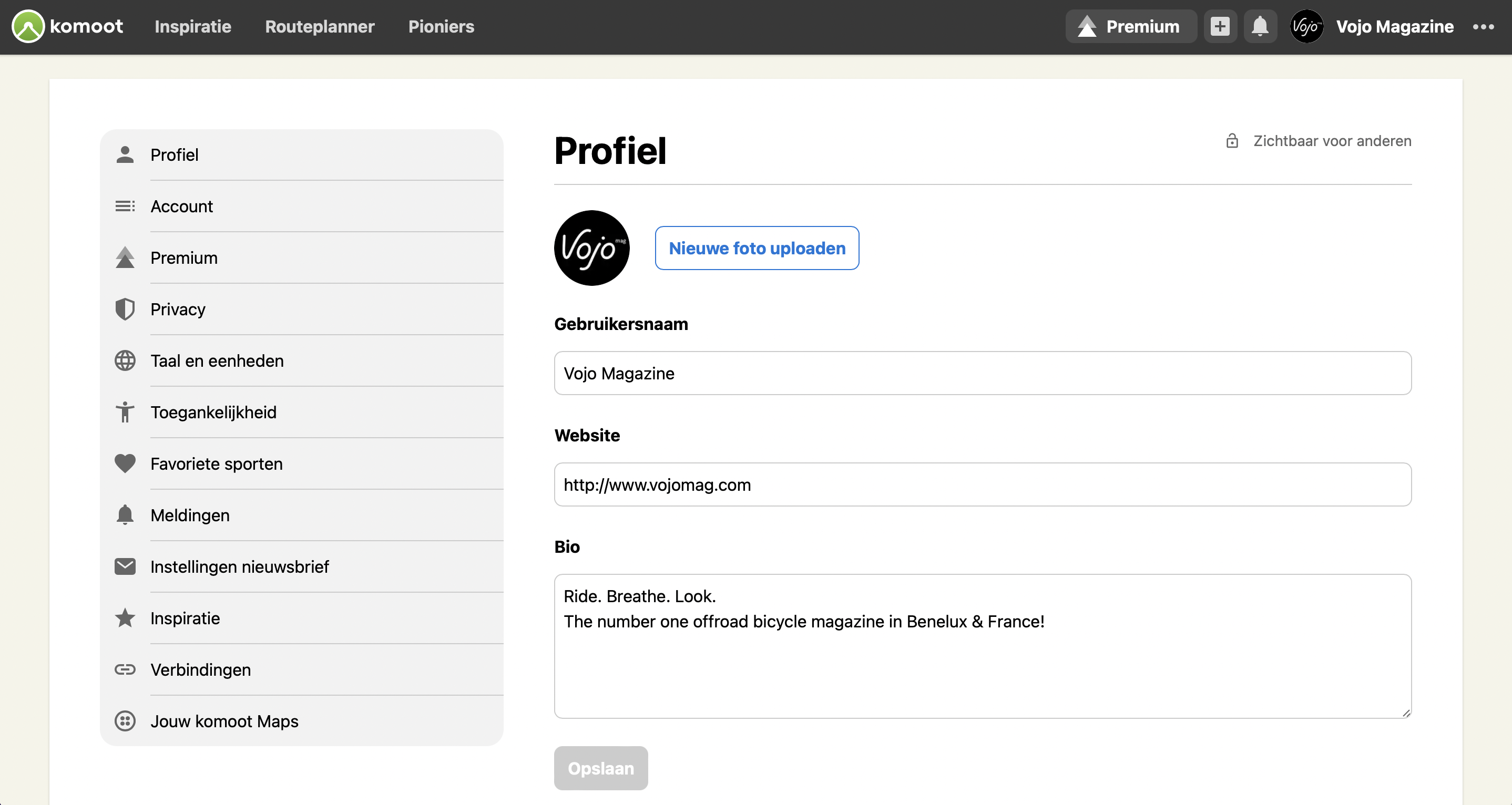The width and height of the screenshot is (1512, 805).
Task: Click the globe icon beside Taal en eenheden
Action: [x=125, y=361]
